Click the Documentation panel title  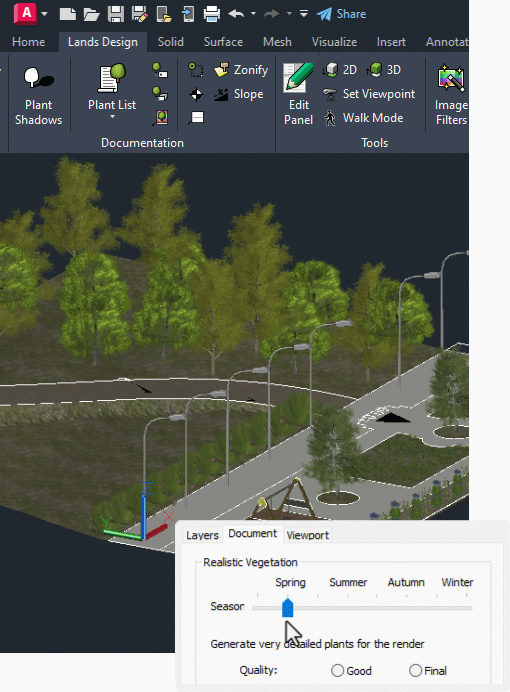coord(142,143)
